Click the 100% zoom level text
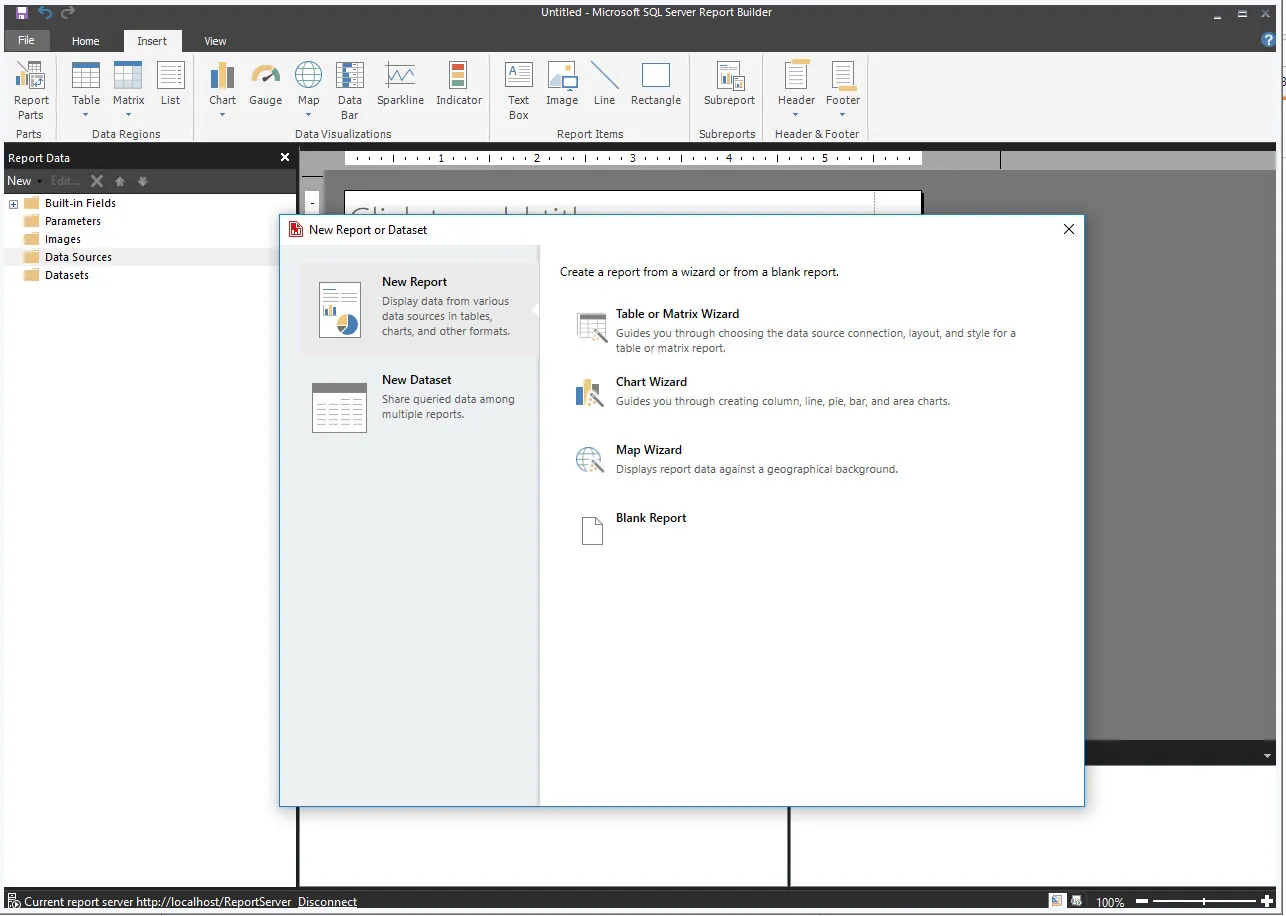1286x916 pixels. [1110, 902]
